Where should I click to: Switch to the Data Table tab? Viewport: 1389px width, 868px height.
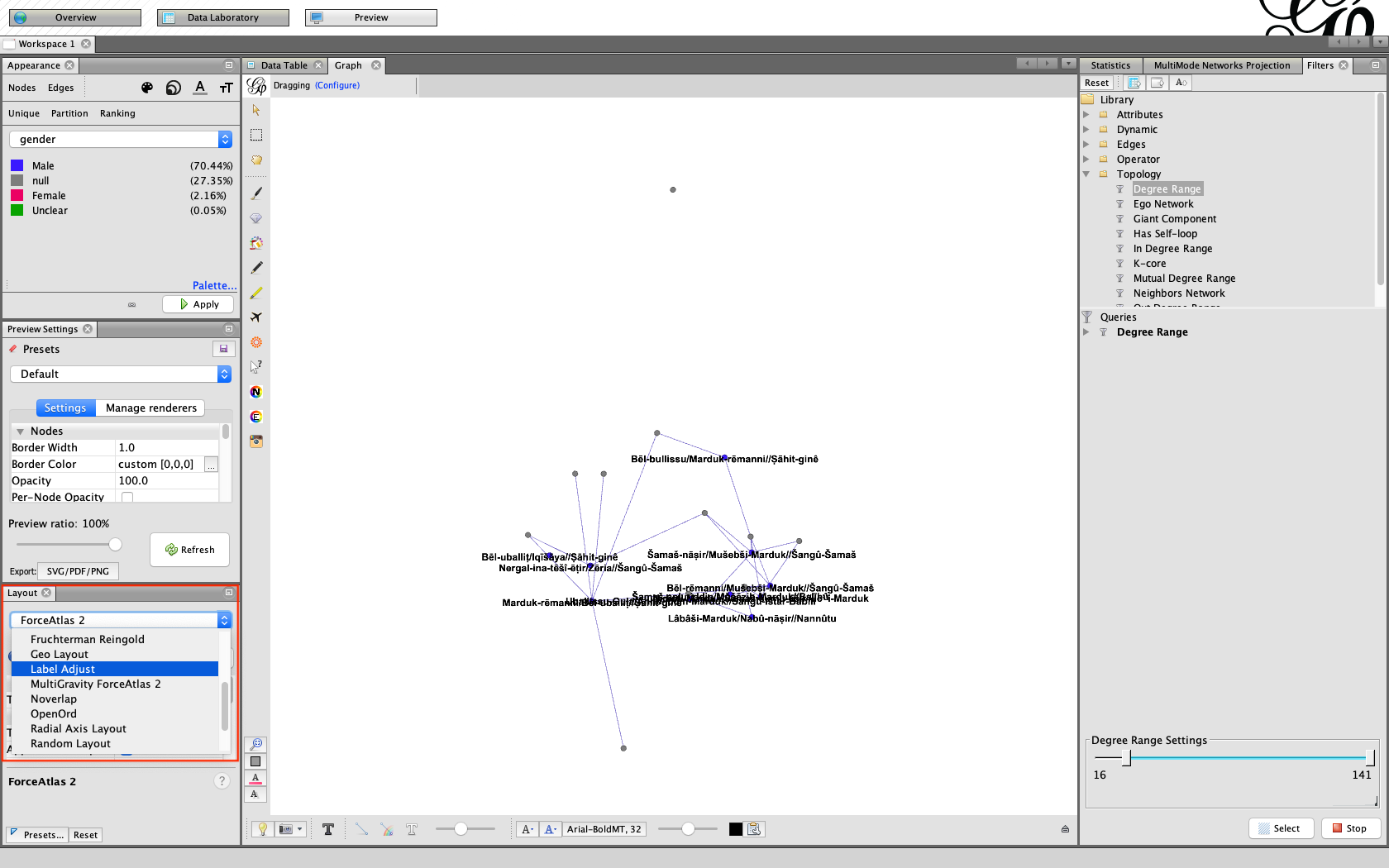click(284, 65)
